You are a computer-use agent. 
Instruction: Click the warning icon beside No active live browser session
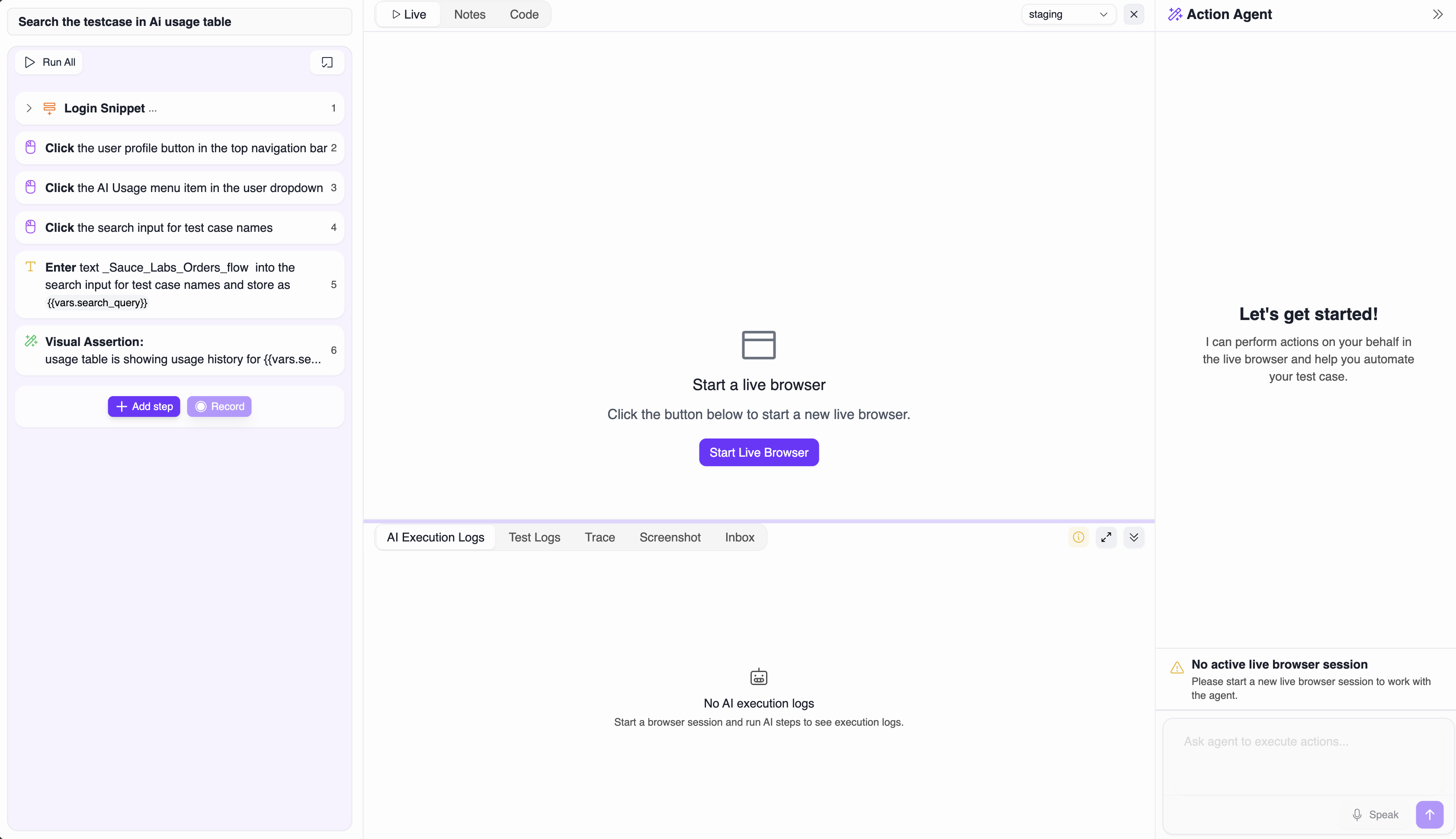point(1177,667)
